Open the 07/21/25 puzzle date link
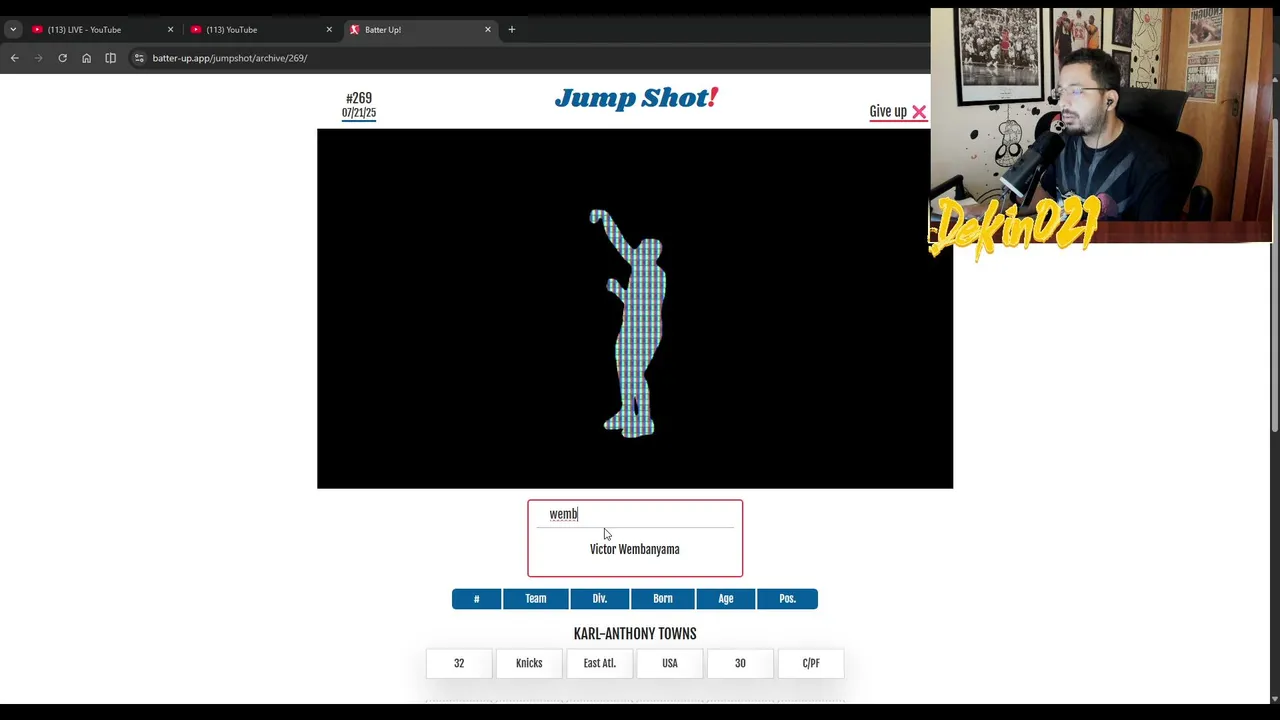 click(359, 113)
